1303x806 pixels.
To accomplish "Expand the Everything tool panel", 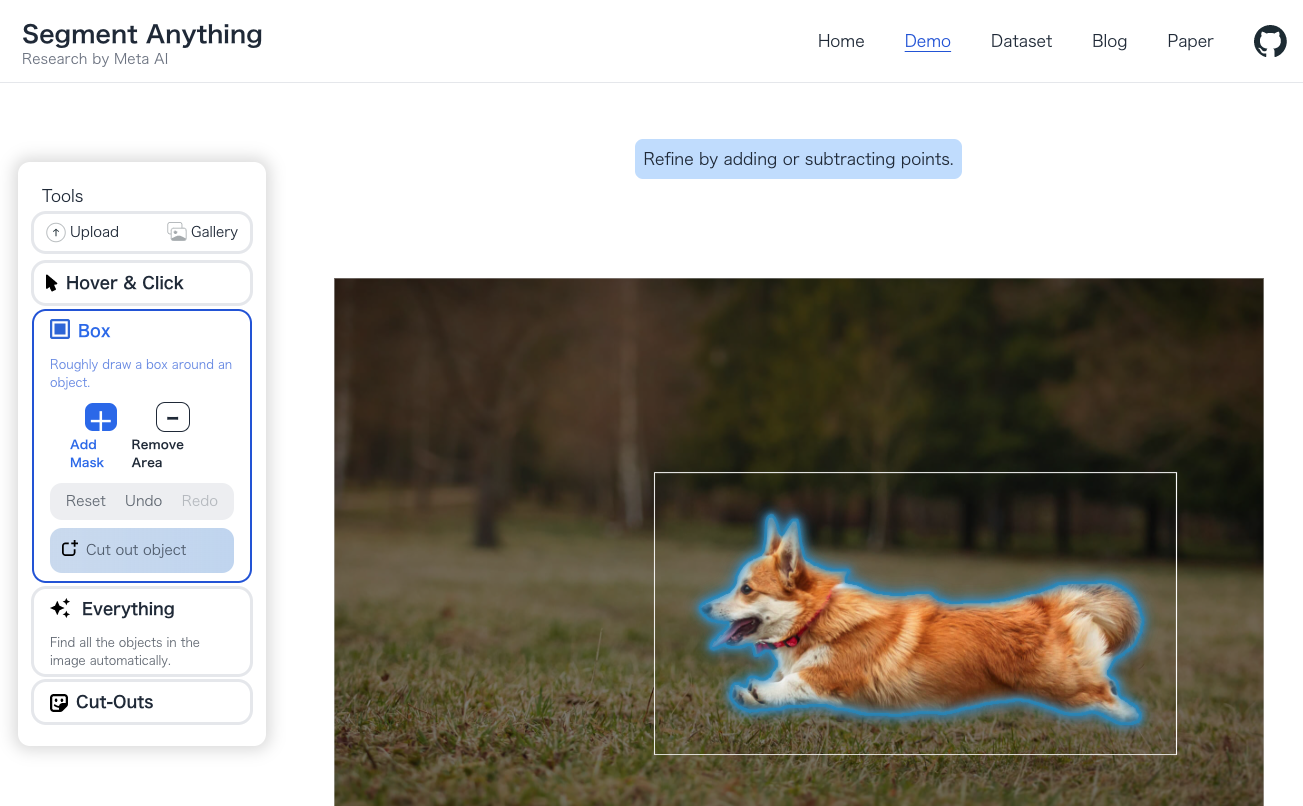I will (128, 609).
